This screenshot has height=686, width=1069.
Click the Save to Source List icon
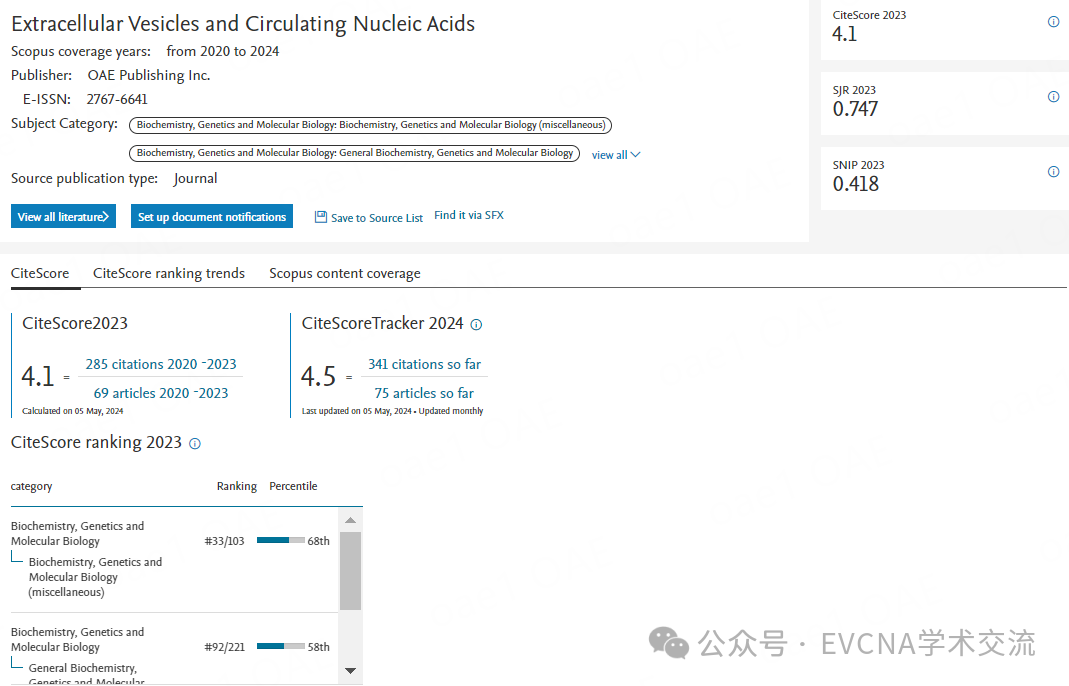[x=321, y=217]
